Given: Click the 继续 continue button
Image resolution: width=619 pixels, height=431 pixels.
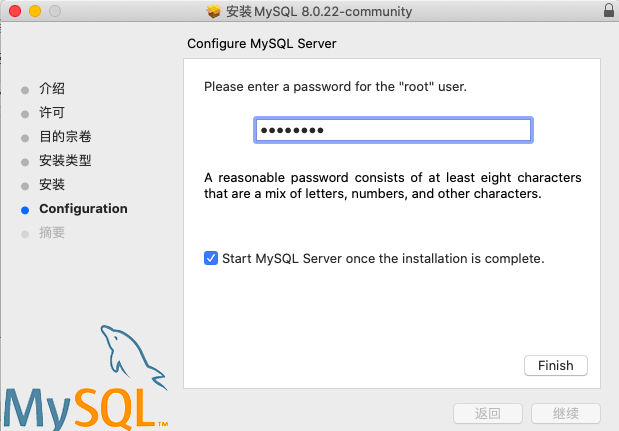Looking at the screenshot, I should [565, 413].
